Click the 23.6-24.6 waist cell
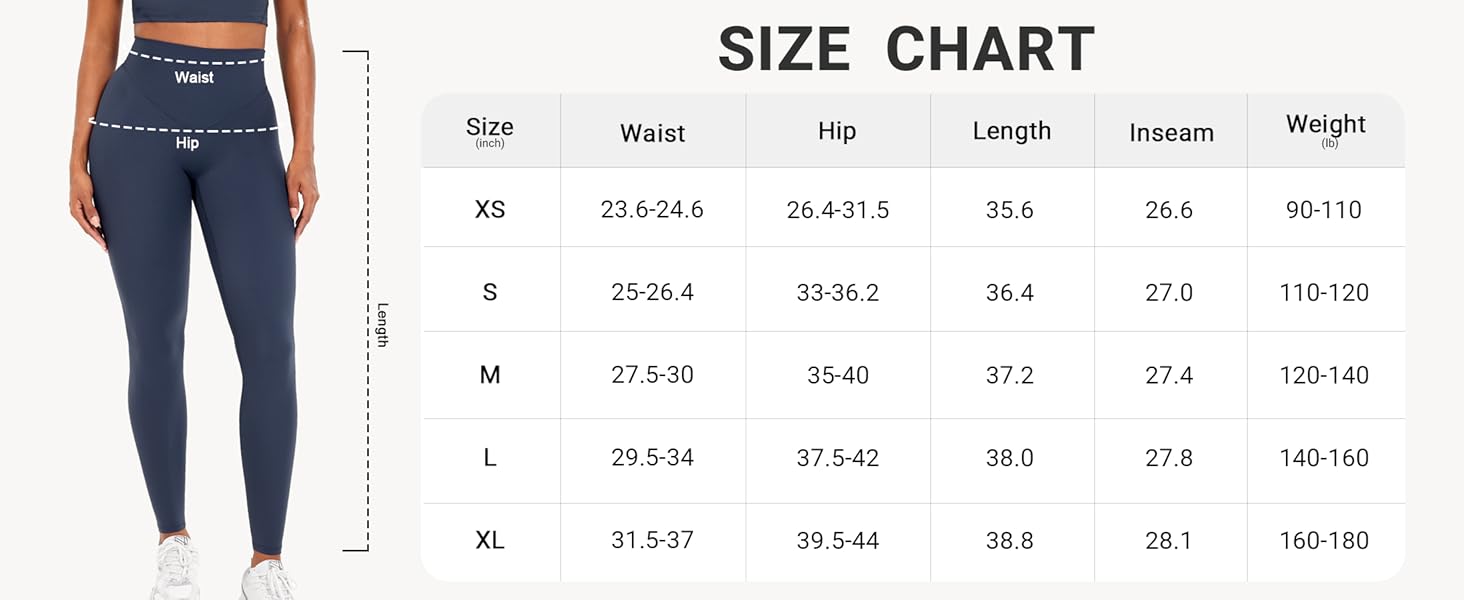This screenshot has height=600, width=1464. 652,210
